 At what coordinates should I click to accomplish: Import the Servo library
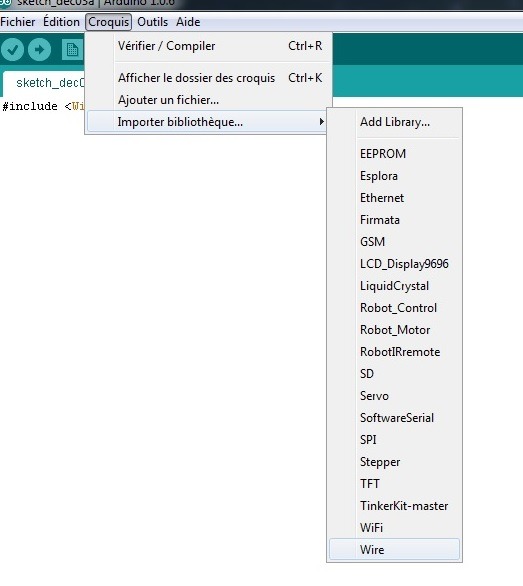pyautogui.click(x=394, y=396)
